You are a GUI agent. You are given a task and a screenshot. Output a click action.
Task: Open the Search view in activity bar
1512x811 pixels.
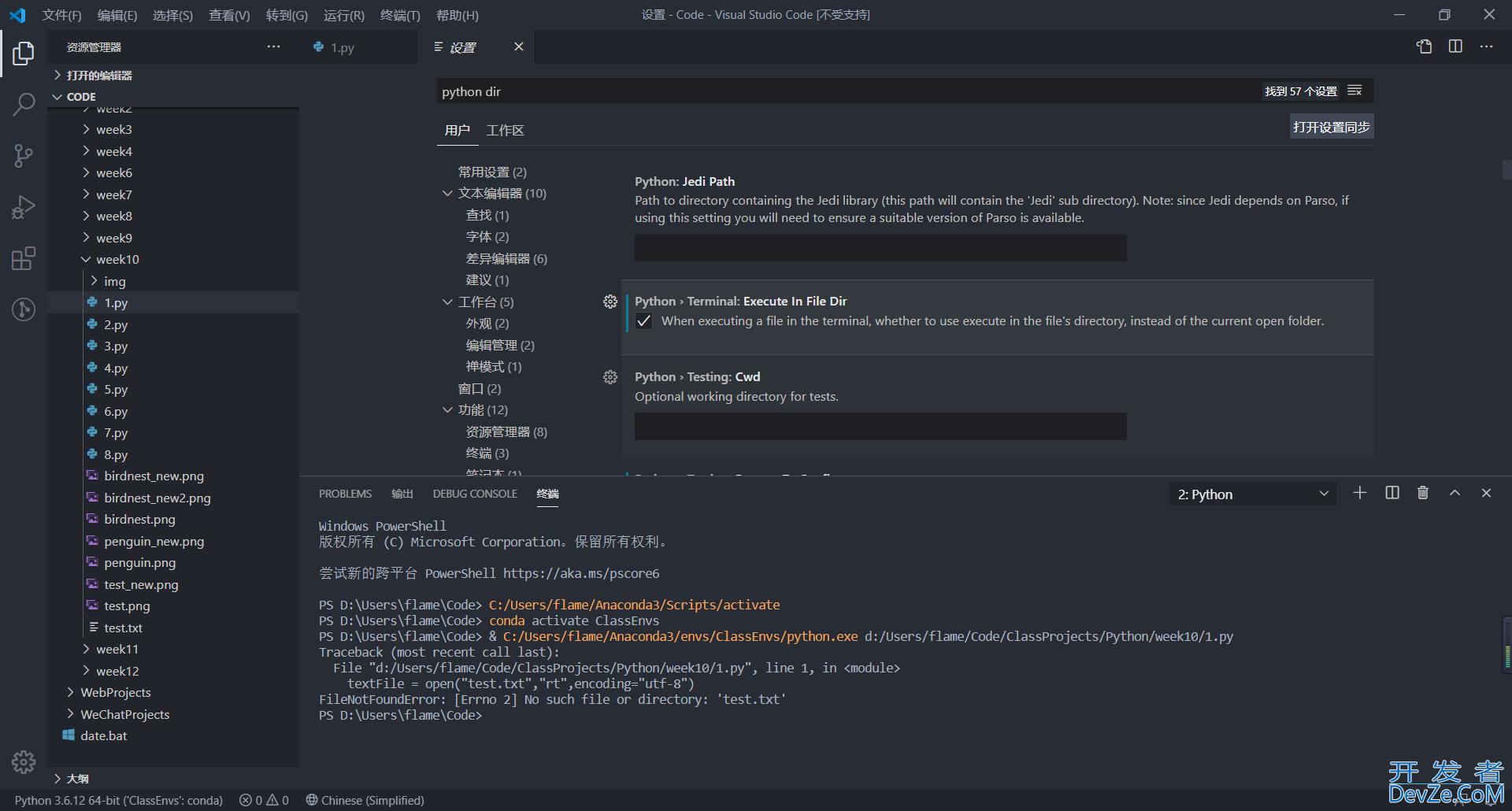click(x=24, y=104)
